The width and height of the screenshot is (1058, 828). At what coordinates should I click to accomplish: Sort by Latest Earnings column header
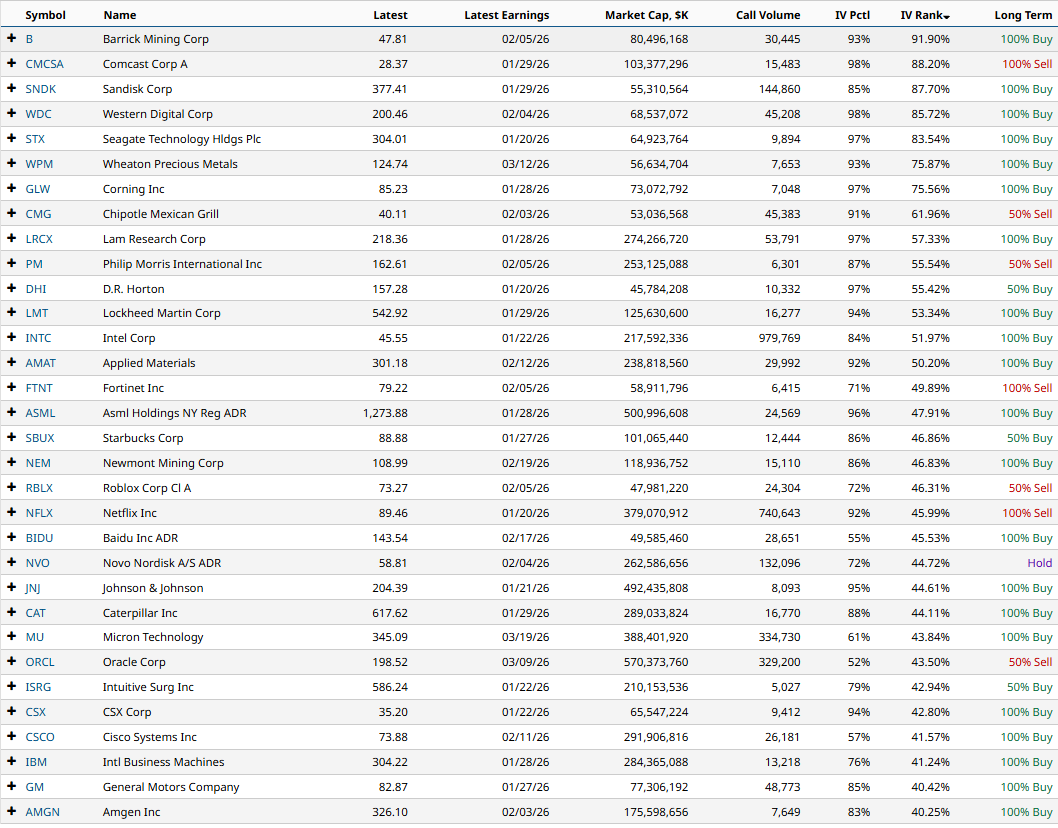pos(507,15)
